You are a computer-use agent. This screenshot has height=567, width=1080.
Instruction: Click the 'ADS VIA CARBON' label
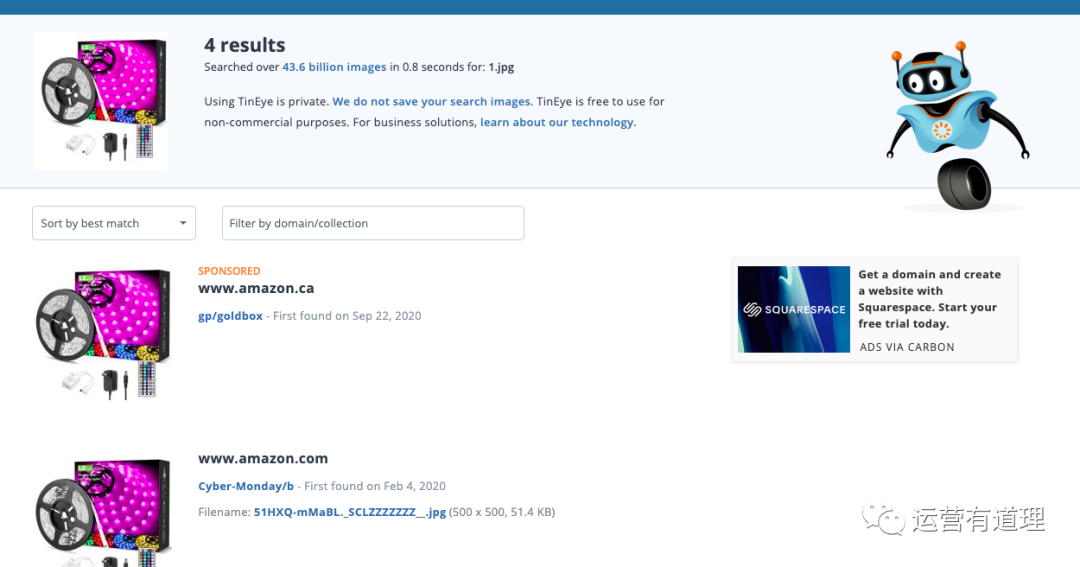pos(907,347)
